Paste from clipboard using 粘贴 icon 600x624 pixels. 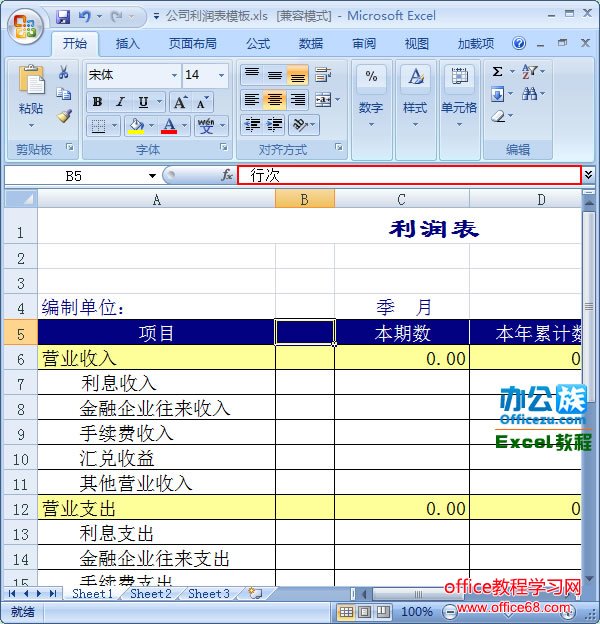click(x=31, y=80)
